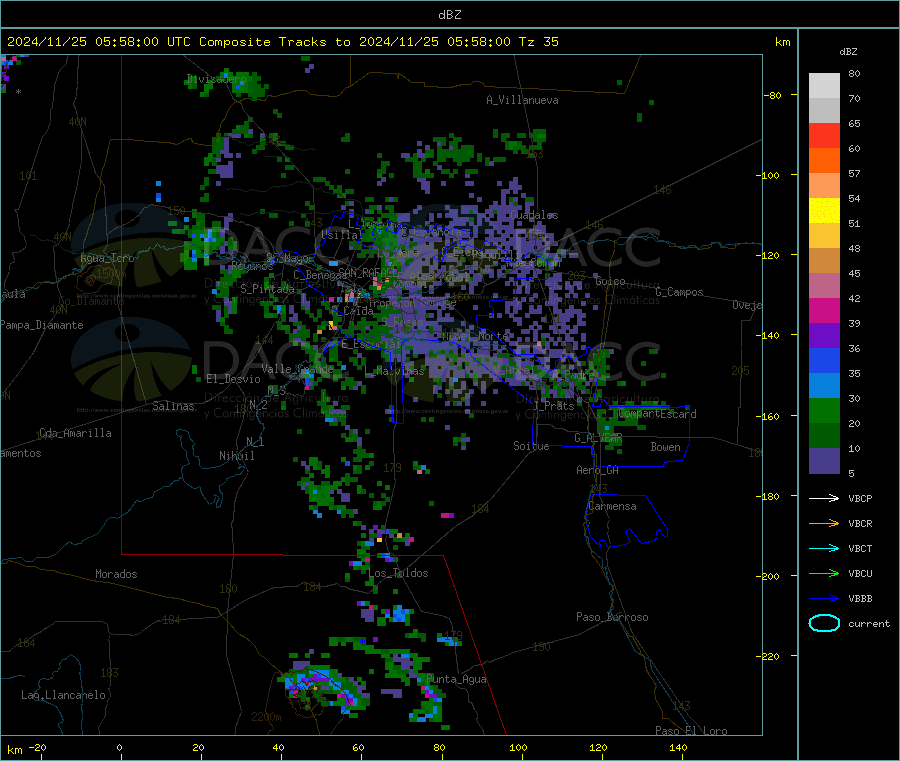Click the 'Lag.Llancanelo' map label
Screen dimensions: 900x761
pos(64,695)
